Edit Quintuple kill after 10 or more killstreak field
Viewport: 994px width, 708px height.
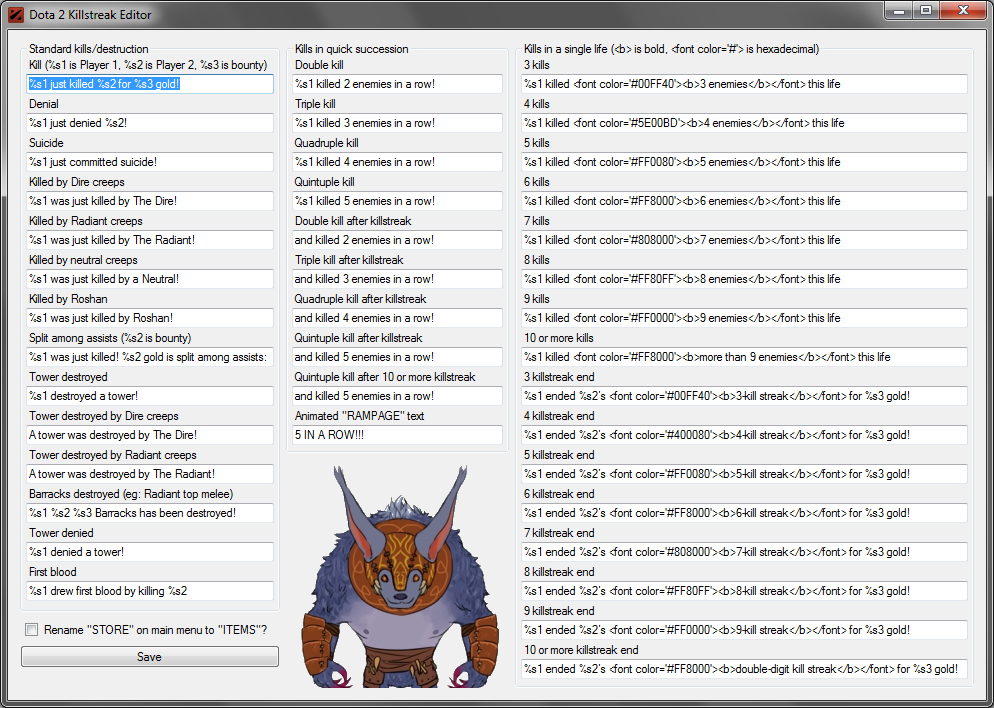pos(397,396)
